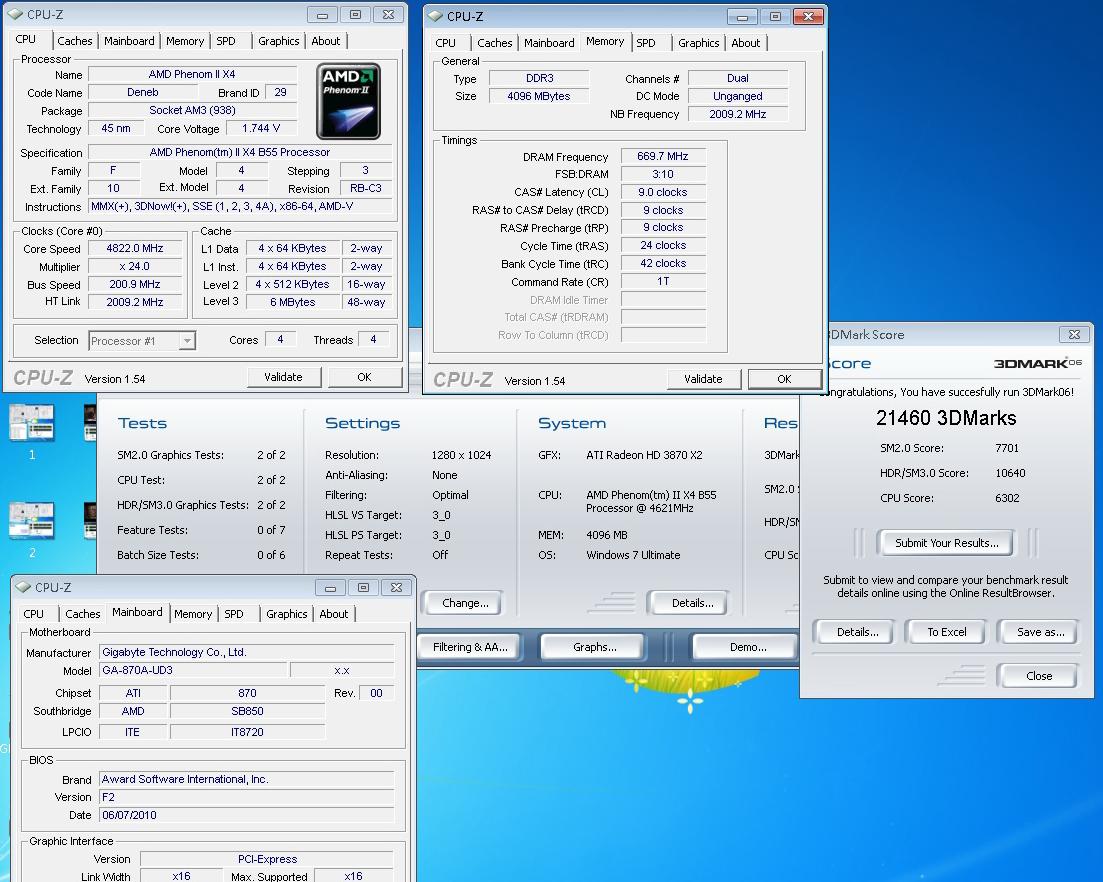Select SPD tab in the CPU-Z Mainboard window

pos(234,614)
